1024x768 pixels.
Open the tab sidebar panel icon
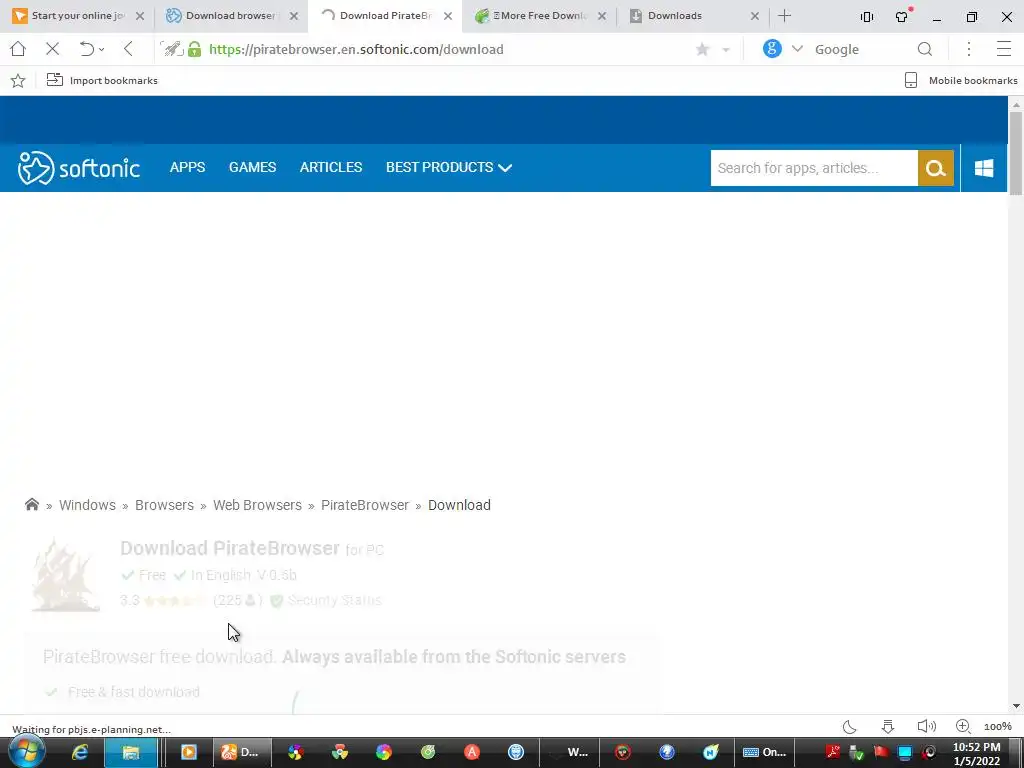(867, 17)
